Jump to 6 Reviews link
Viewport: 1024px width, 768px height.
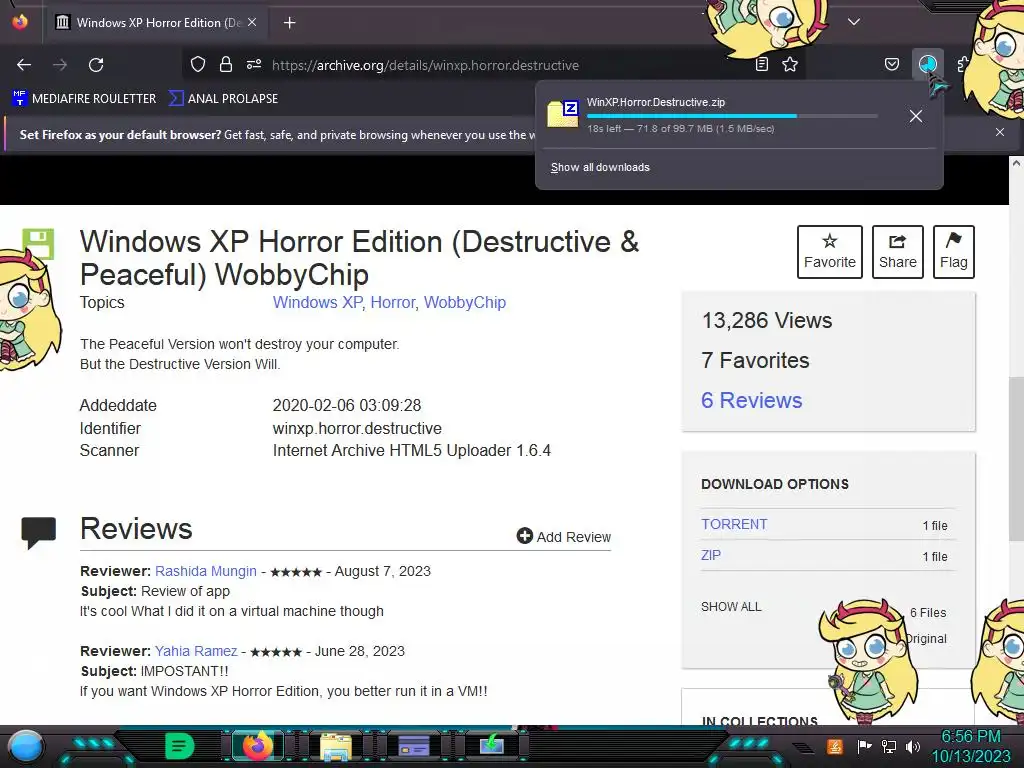point(752,400)
